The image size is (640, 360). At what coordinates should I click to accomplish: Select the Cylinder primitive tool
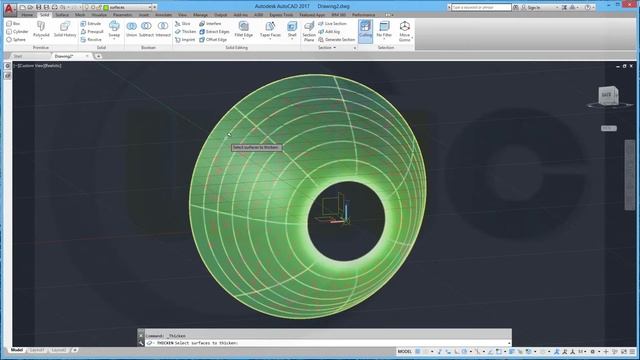(17, 31)
